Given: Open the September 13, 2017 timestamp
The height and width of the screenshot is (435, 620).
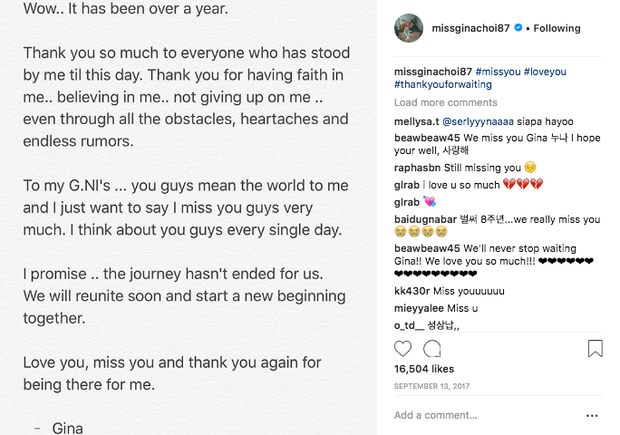Looking at the screenshot, I should coord(431,385).
